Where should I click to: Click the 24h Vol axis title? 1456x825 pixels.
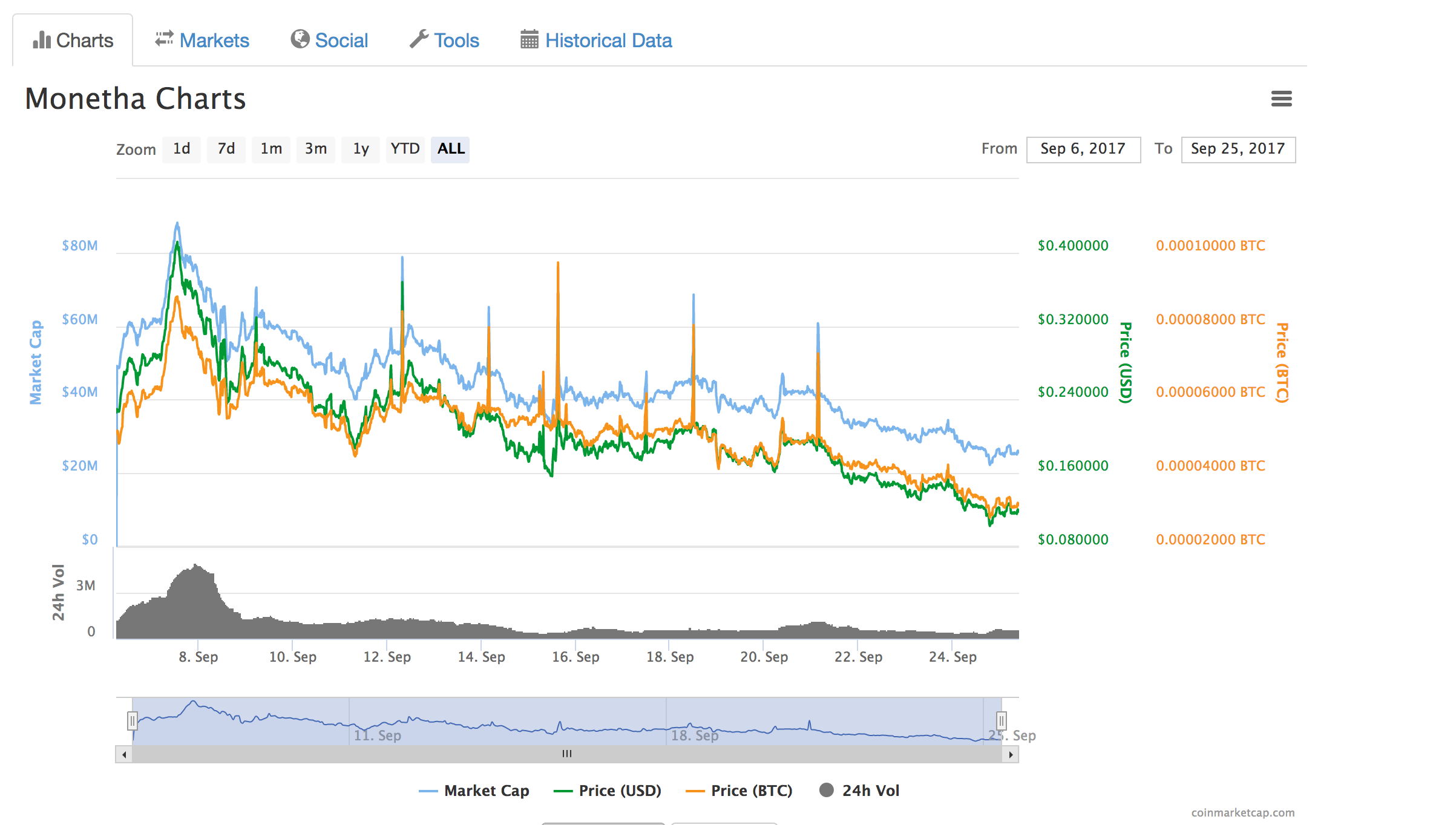click(58, 593)
